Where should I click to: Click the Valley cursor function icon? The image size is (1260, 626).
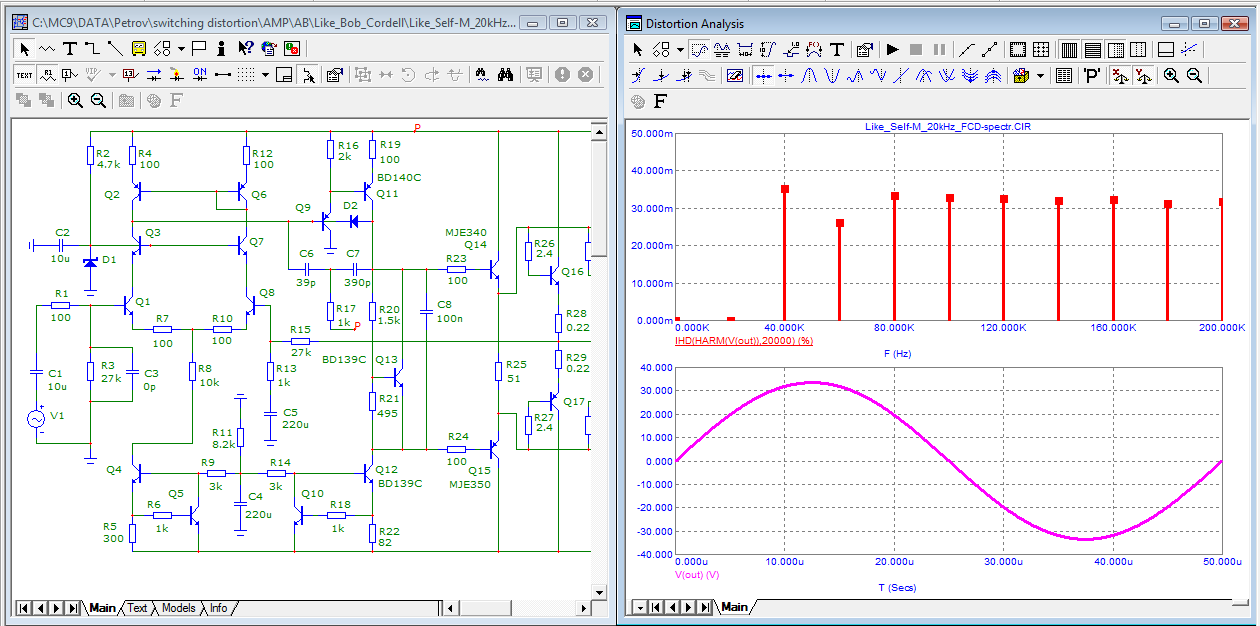(832, 76)
